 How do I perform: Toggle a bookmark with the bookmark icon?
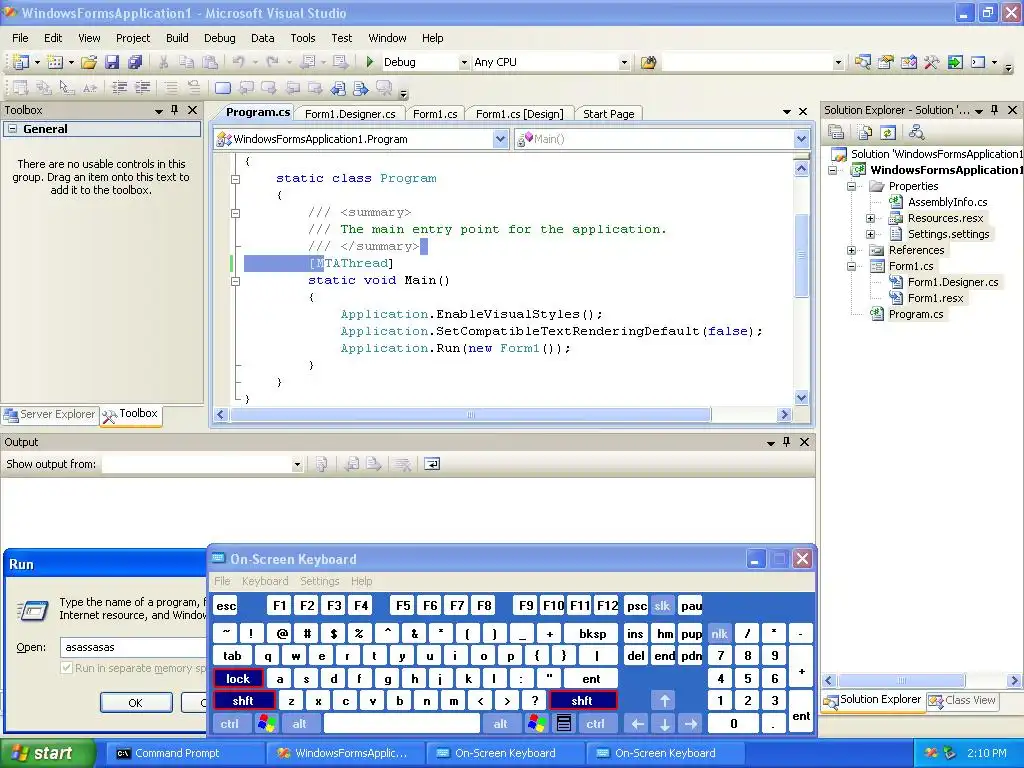coord(223,88)
